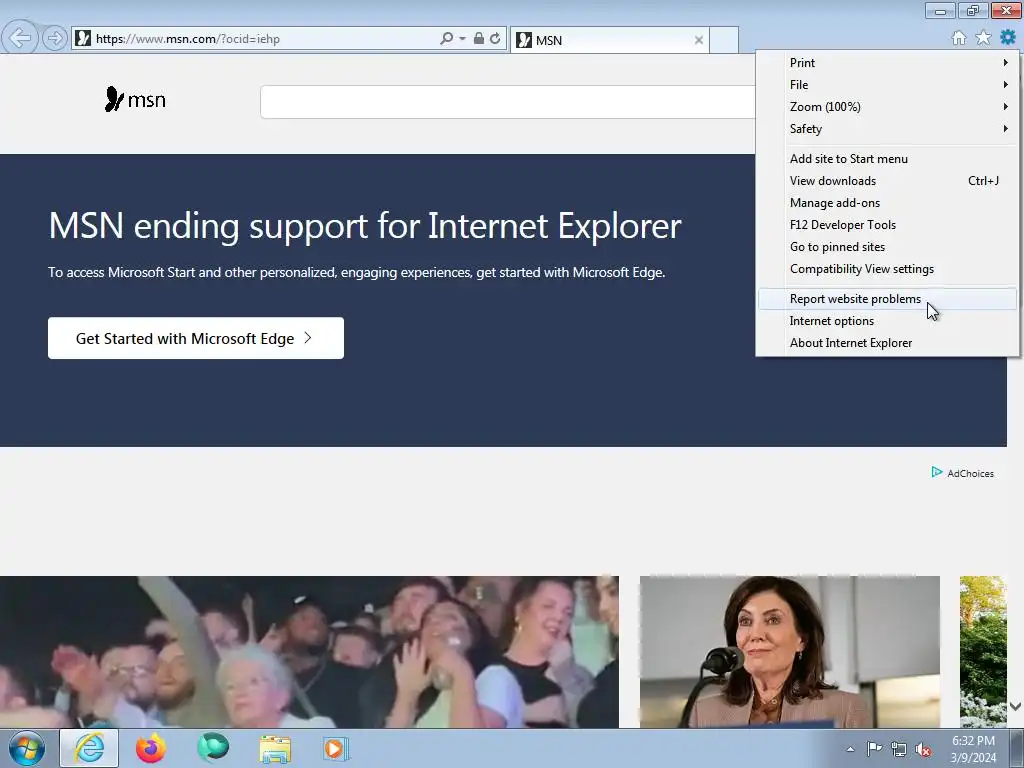The image size is (1024, 768).
Task: Launch Firefox from the taskbar
Action: [151, 748]
